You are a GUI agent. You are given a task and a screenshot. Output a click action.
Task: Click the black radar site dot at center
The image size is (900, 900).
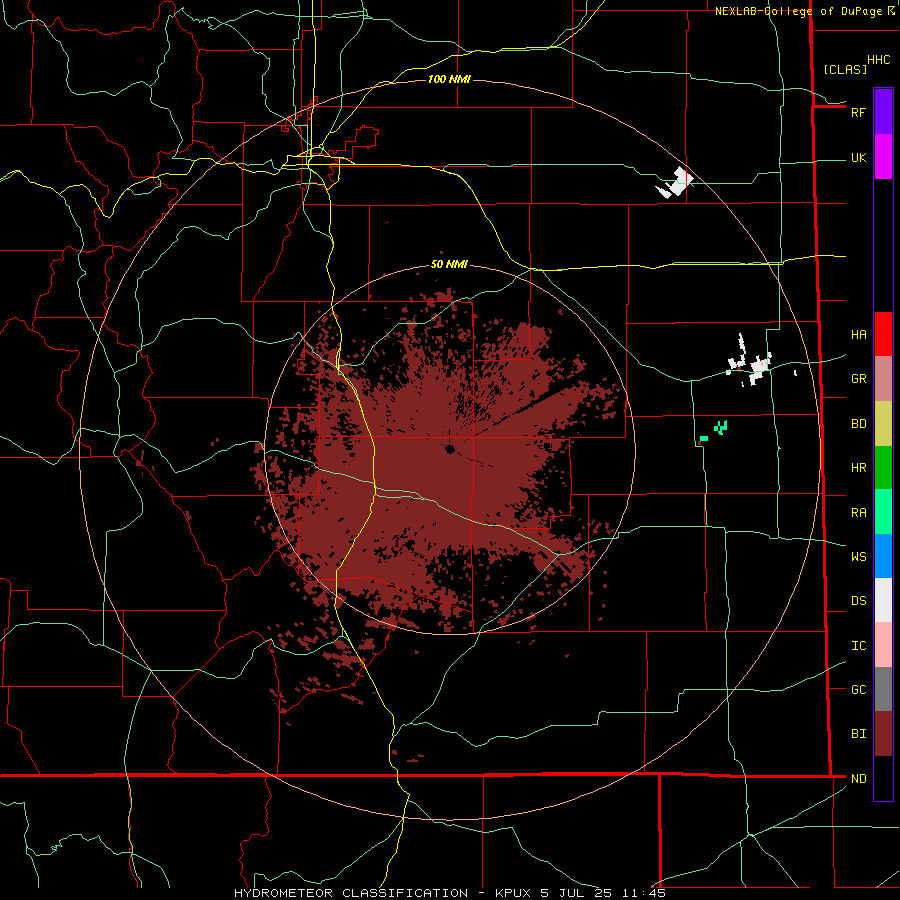click(x=450, y=449)
